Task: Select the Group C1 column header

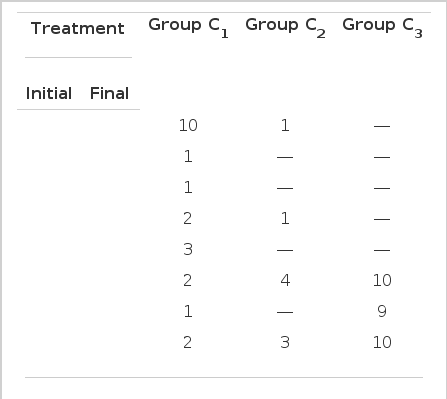Action: [188, 28]
